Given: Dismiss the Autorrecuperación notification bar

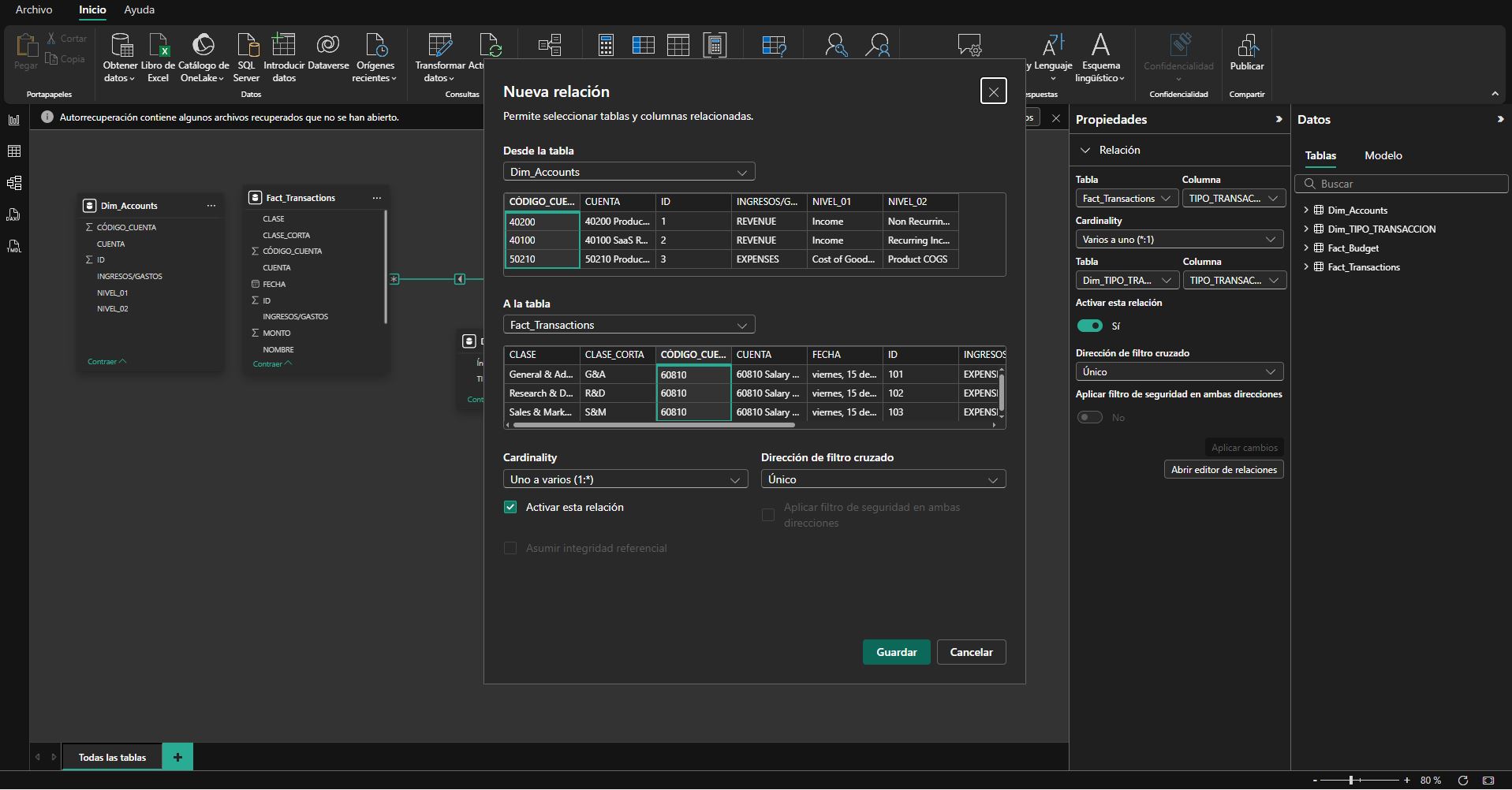Looking at the screenshot, I should tap(1056, 118).
